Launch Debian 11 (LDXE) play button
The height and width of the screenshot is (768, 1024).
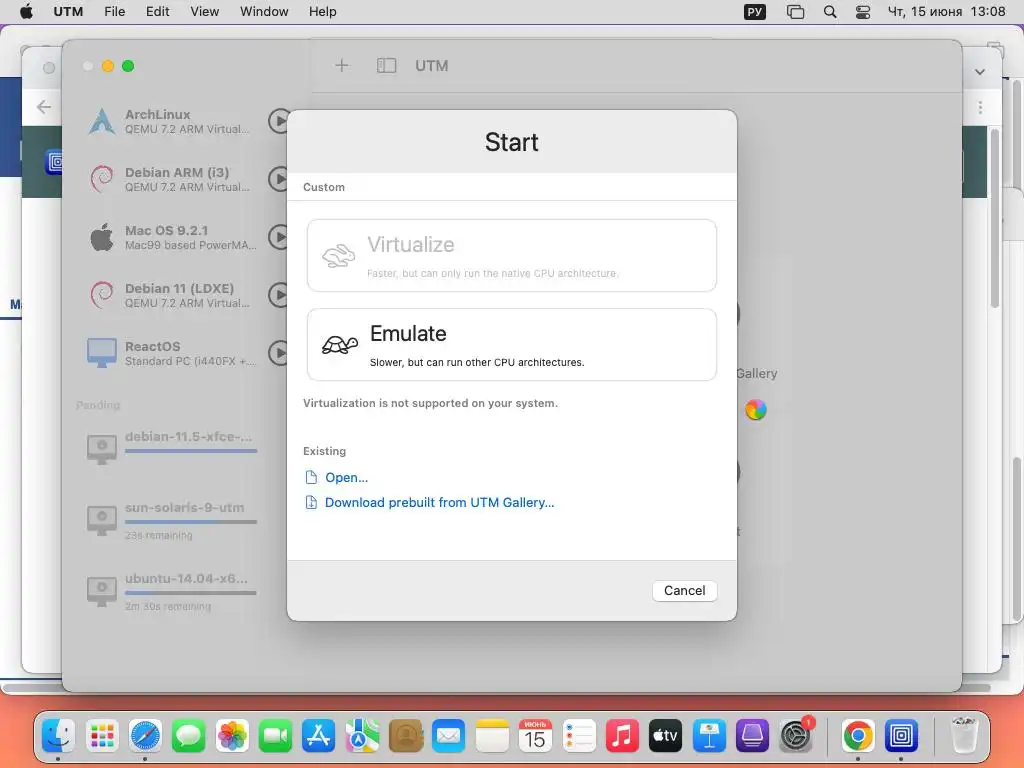pyautogui.click(x=279, y=295)
